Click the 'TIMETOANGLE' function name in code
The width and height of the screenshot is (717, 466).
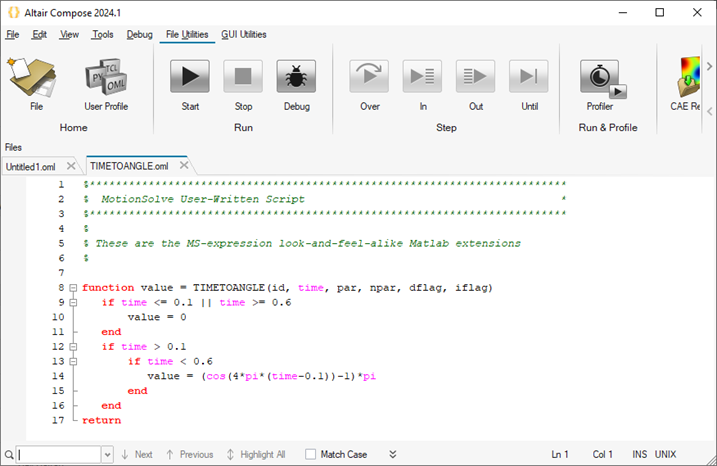coord(229,288)
